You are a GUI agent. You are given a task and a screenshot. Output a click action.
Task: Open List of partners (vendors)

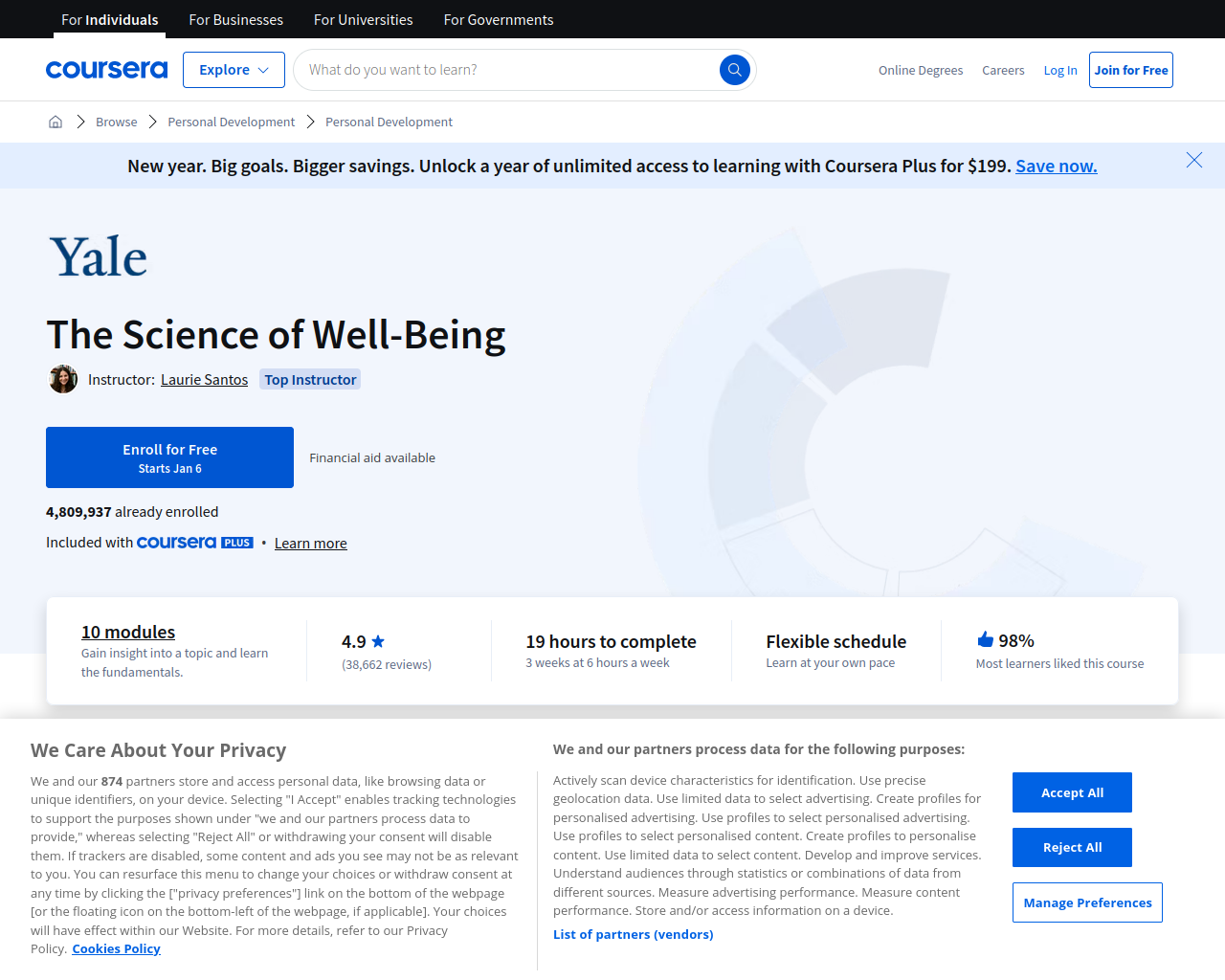point(634,934)
